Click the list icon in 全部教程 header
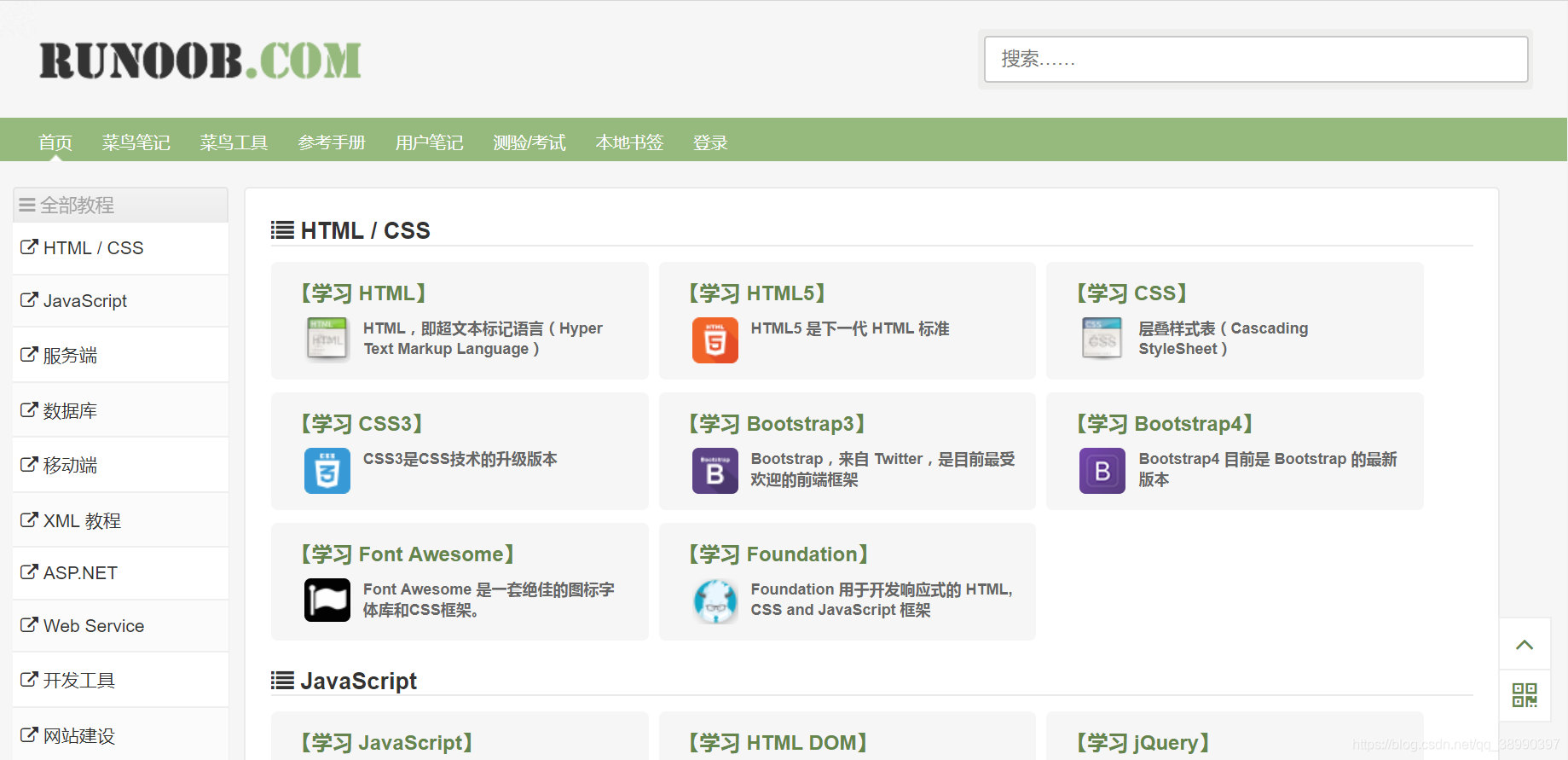 (x=27, y=205)
